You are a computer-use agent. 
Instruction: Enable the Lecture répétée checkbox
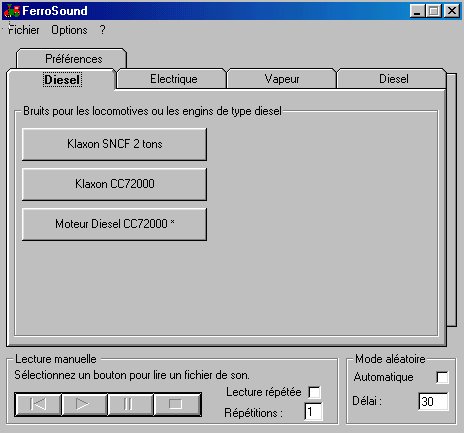tap(314, 392)
